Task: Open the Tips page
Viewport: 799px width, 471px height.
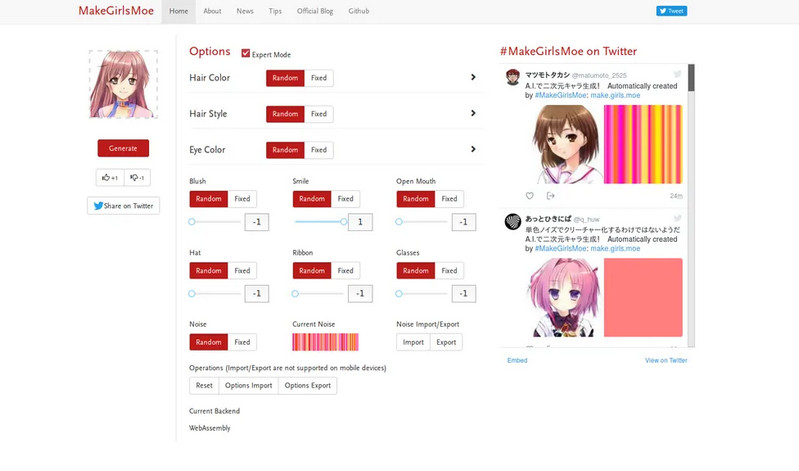Action: (x=275, y=11)
